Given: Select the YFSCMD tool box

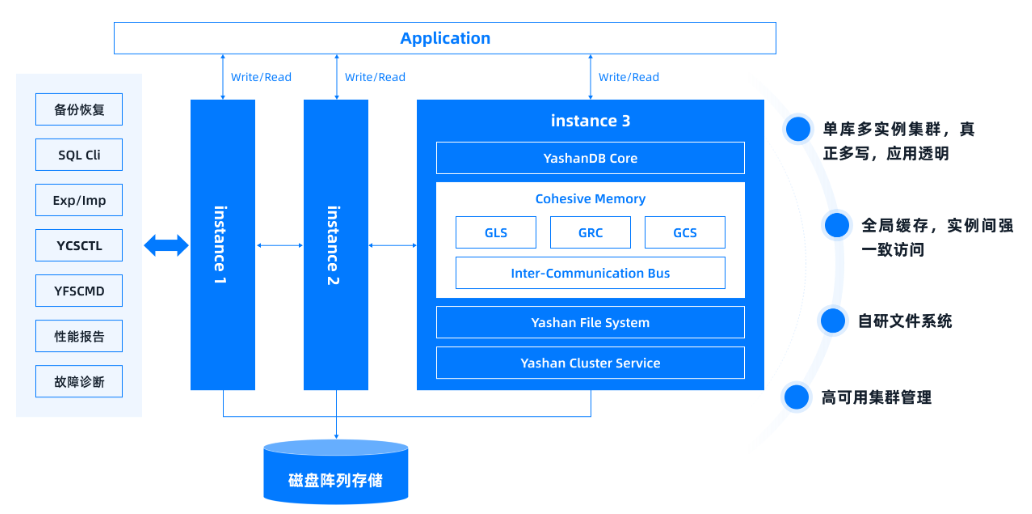Looking at the screenshot, I should pos(79,291).
